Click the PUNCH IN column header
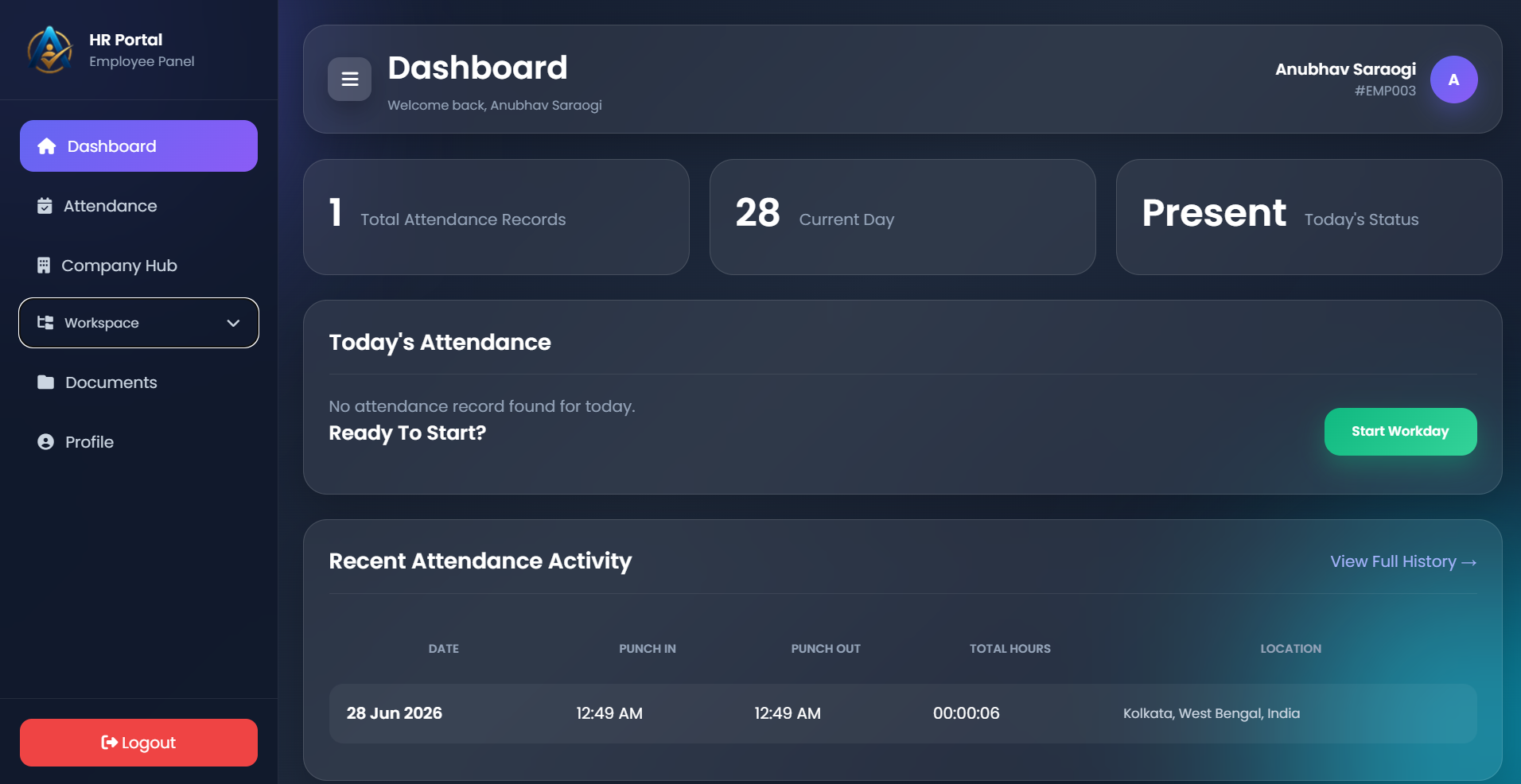 (x=648, y=649)
